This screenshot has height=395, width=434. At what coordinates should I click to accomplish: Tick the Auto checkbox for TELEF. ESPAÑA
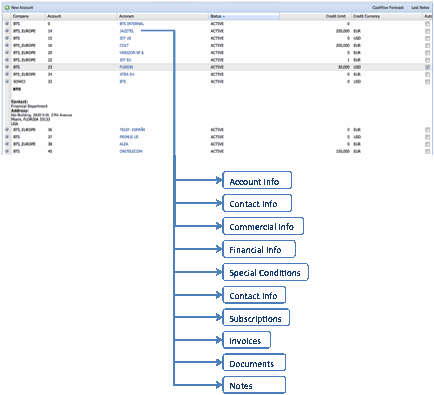(427, 130)
